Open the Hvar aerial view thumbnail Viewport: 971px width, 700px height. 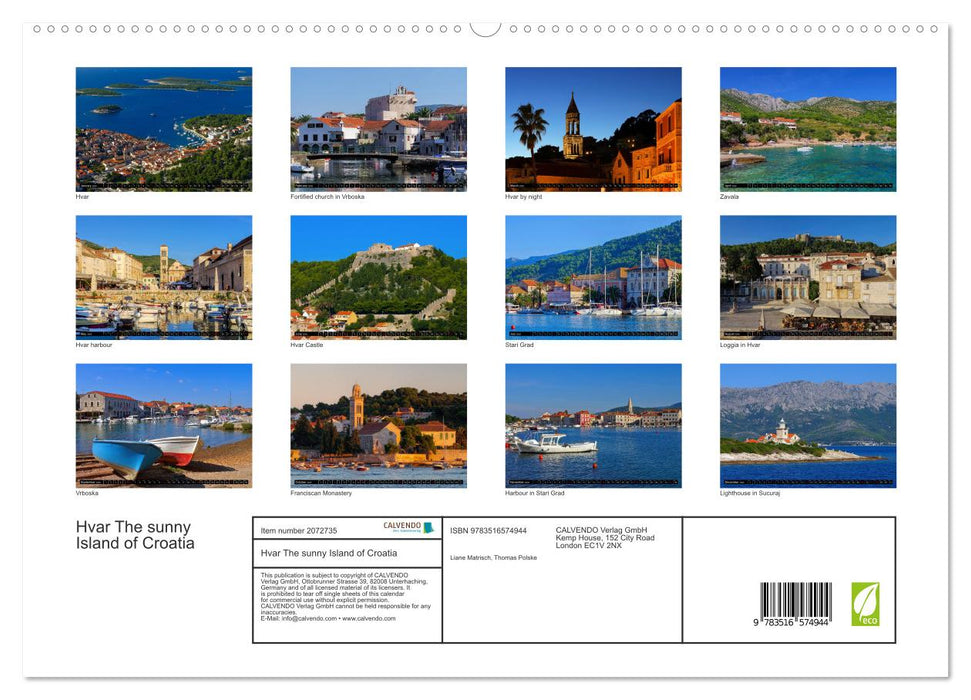click(x=164, y=128)
